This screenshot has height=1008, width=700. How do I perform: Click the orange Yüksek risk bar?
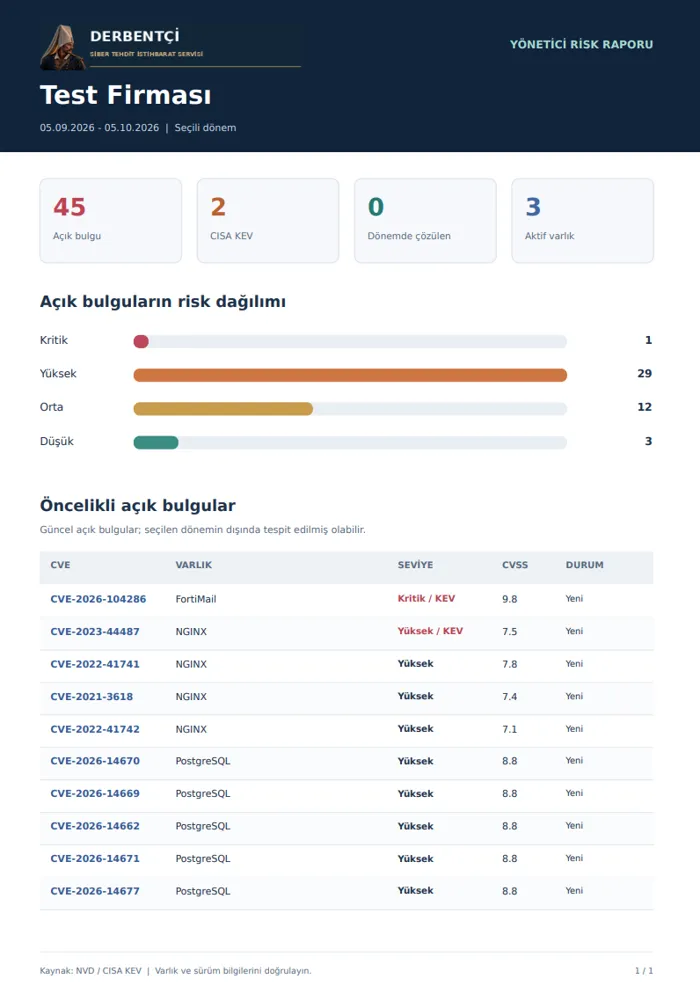click(350, 375)
